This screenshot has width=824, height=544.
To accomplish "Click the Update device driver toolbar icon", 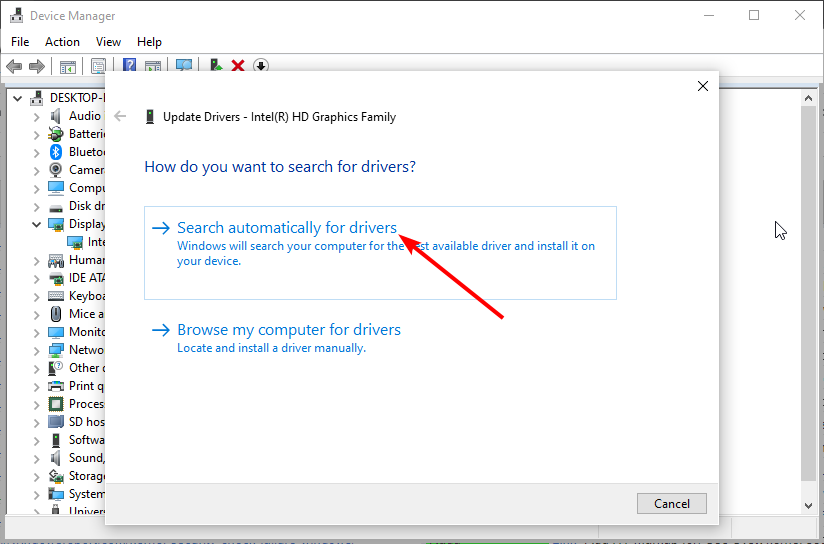I will [215, 66].
